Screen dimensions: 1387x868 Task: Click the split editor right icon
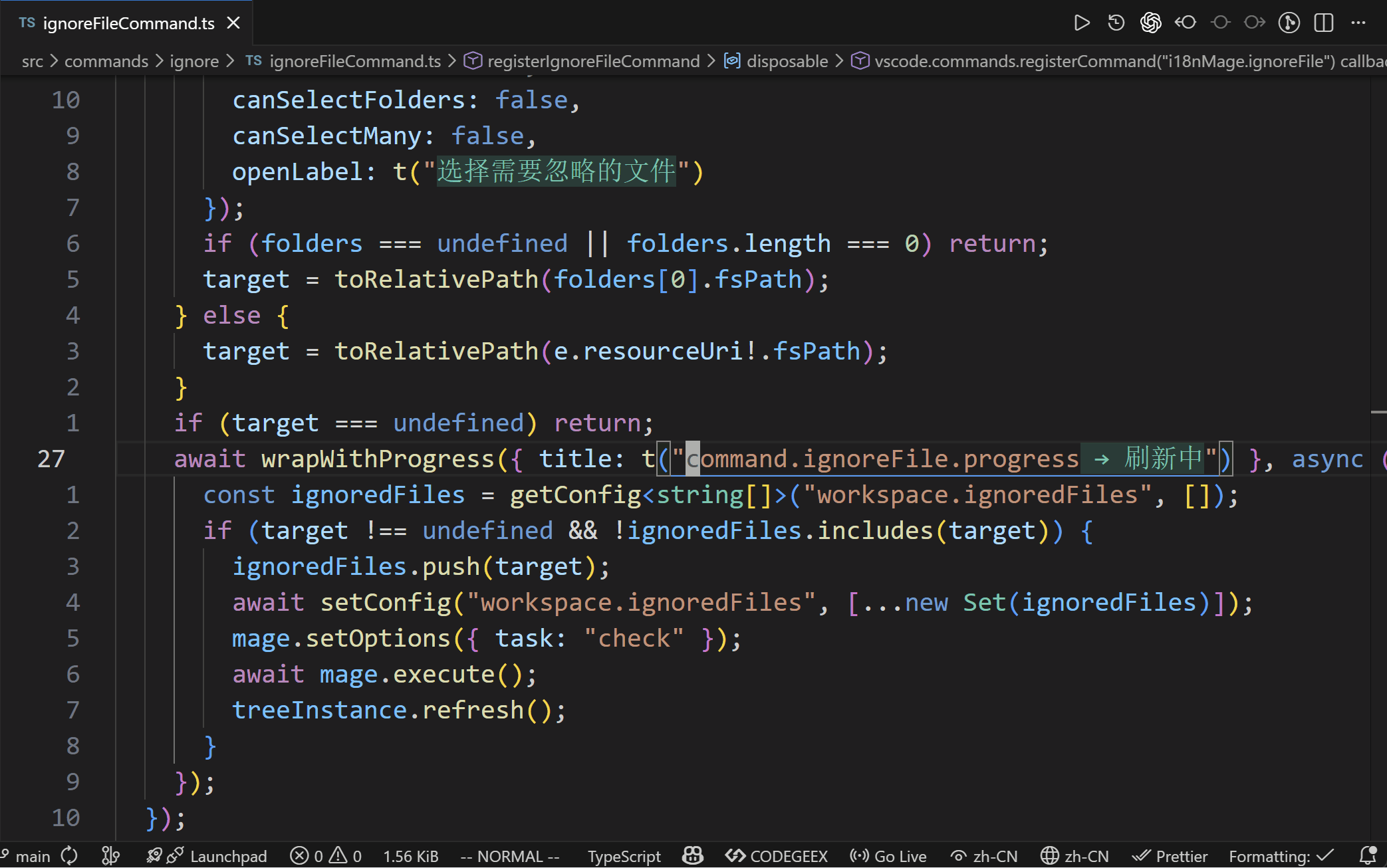(x=1323, y=23)
